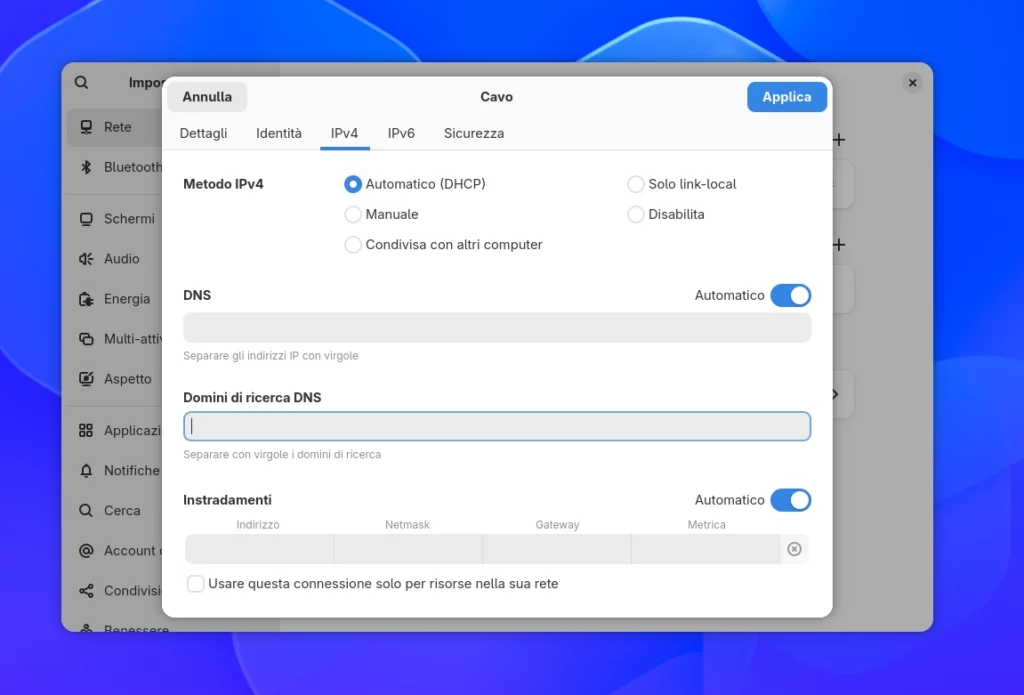Click the Audio speaker icon
The width and height of the screenshot is (1024, 695).
(x=86, y=259)
